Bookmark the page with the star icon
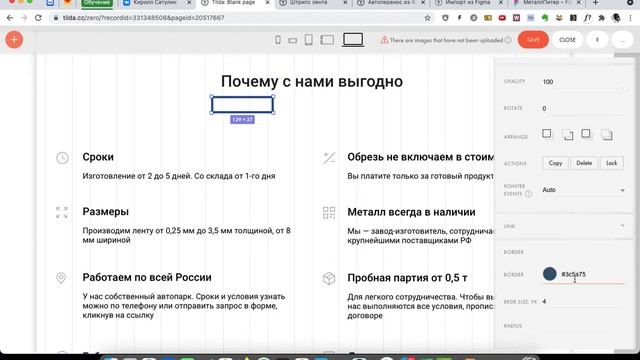The height and width of the screenshot is (360, 640). (x=427, y=18)
